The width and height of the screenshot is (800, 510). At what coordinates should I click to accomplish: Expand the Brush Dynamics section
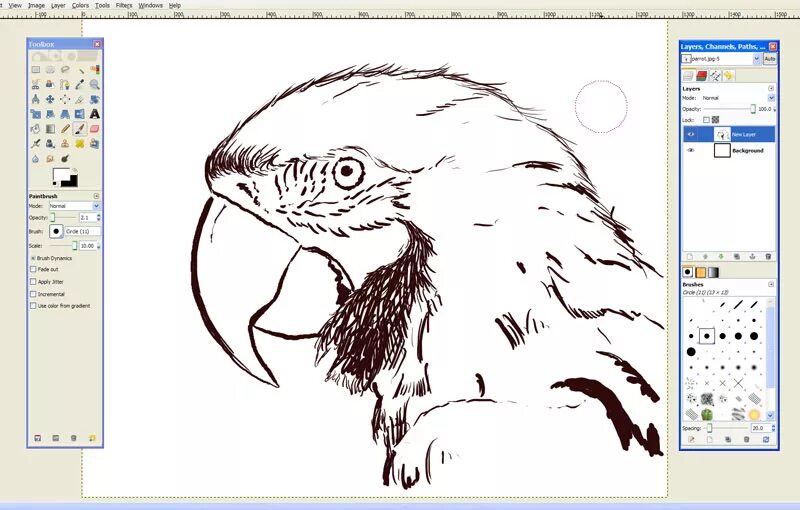click(x=33, y=258)
